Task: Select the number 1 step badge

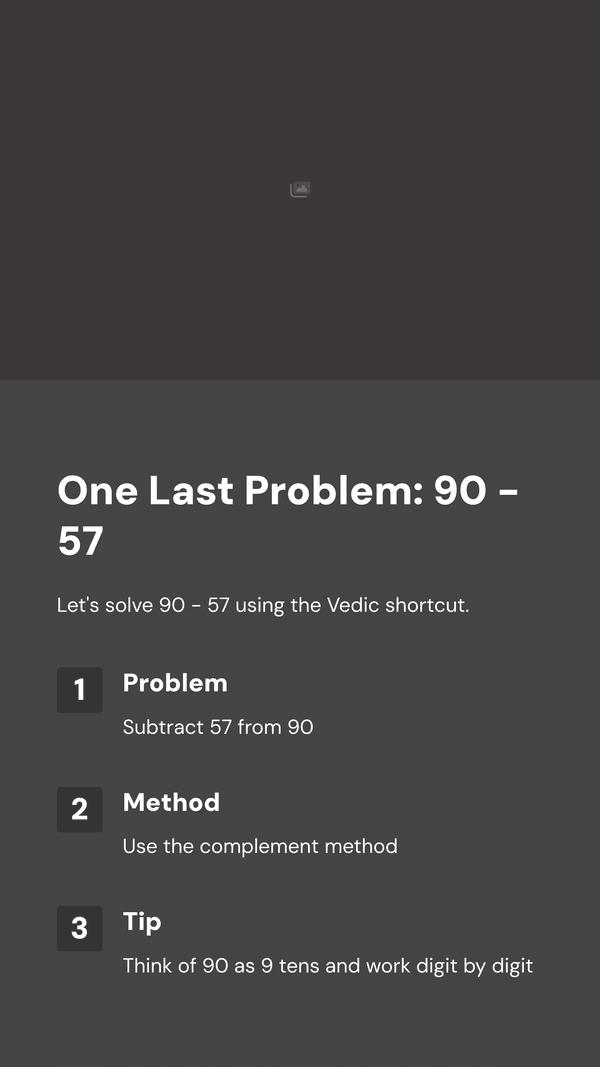Action: tap(80, 689)
